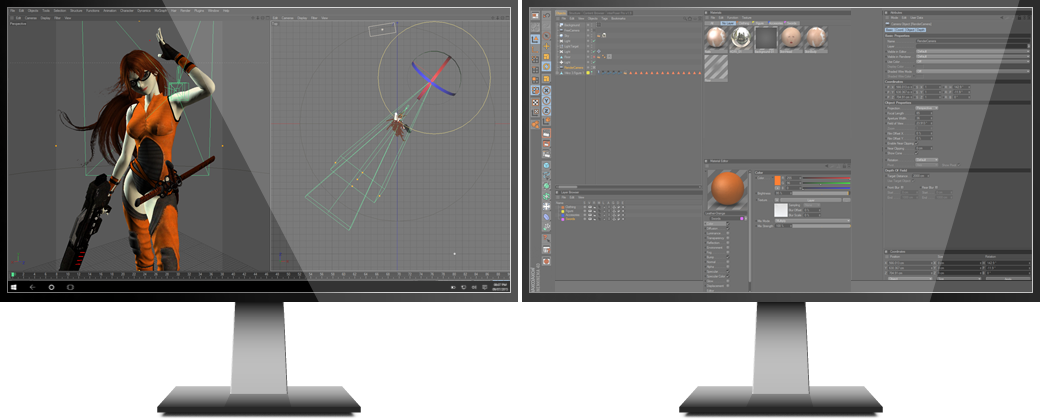Open the Cameras menu in Perspective viewport
Image resolution: width=1040 pixels, height=419 pixels.
31,18
